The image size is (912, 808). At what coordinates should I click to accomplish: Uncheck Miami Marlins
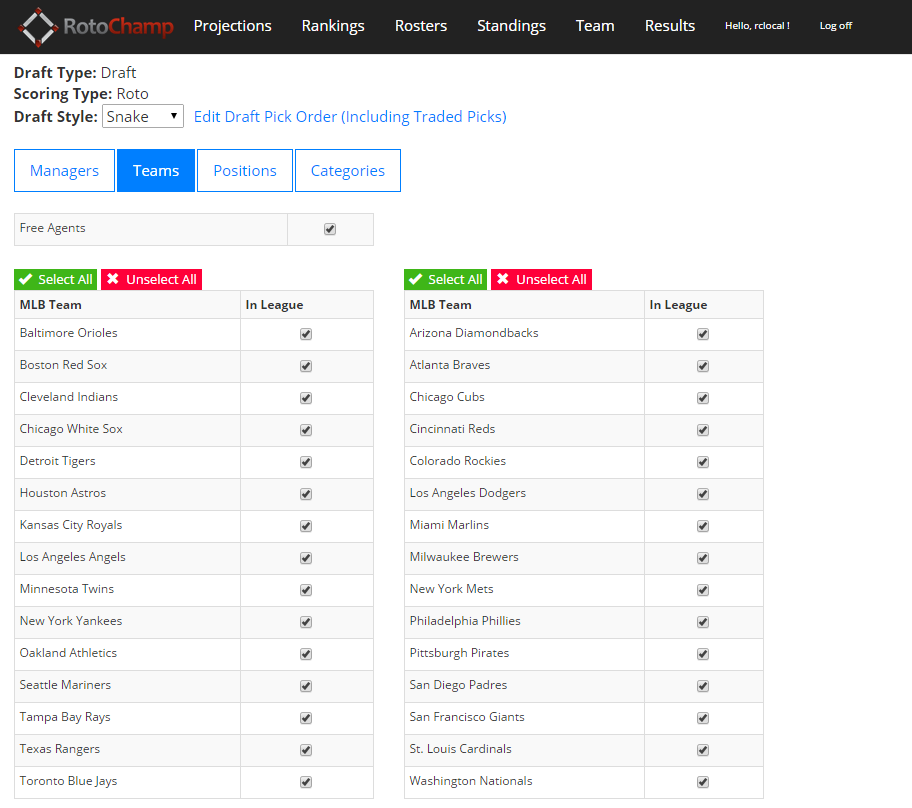(703, 526)
